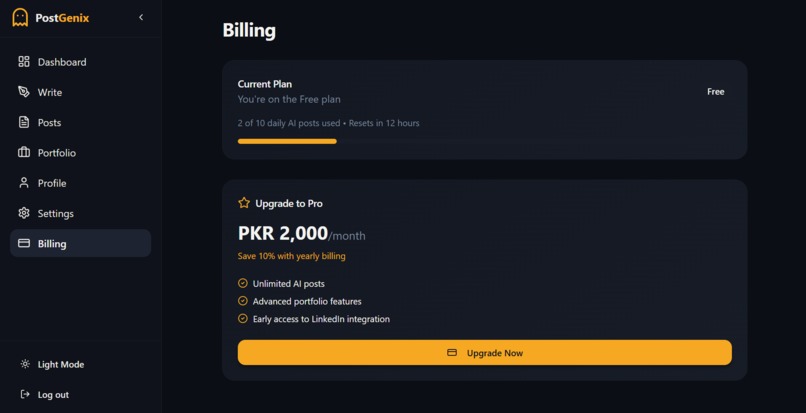Open the Portfolio page
806x413 pixels.
pyautogui.click(x=57, y=153)
